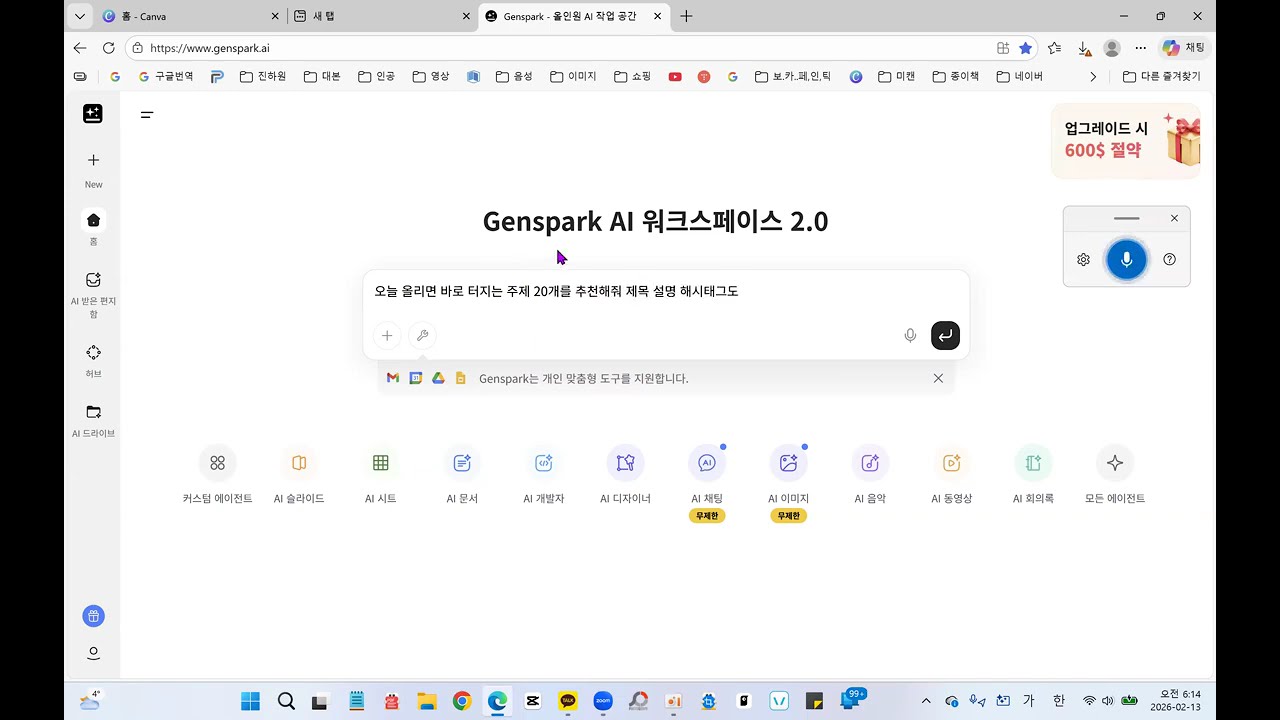The height and width of the screenshot is (720, 1280).
Task: Open the 다른 즐겨찾기 folder
Action: (1161, 76)
